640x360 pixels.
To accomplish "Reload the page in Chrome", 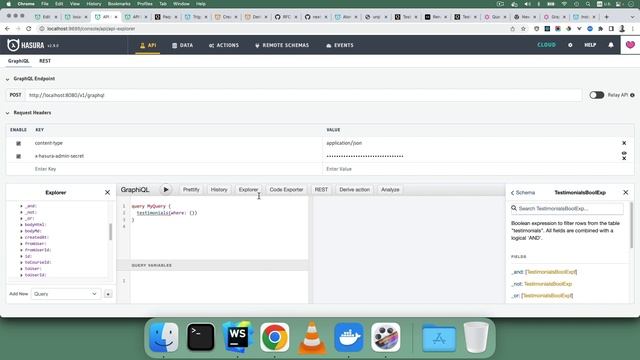I will 29,29.
